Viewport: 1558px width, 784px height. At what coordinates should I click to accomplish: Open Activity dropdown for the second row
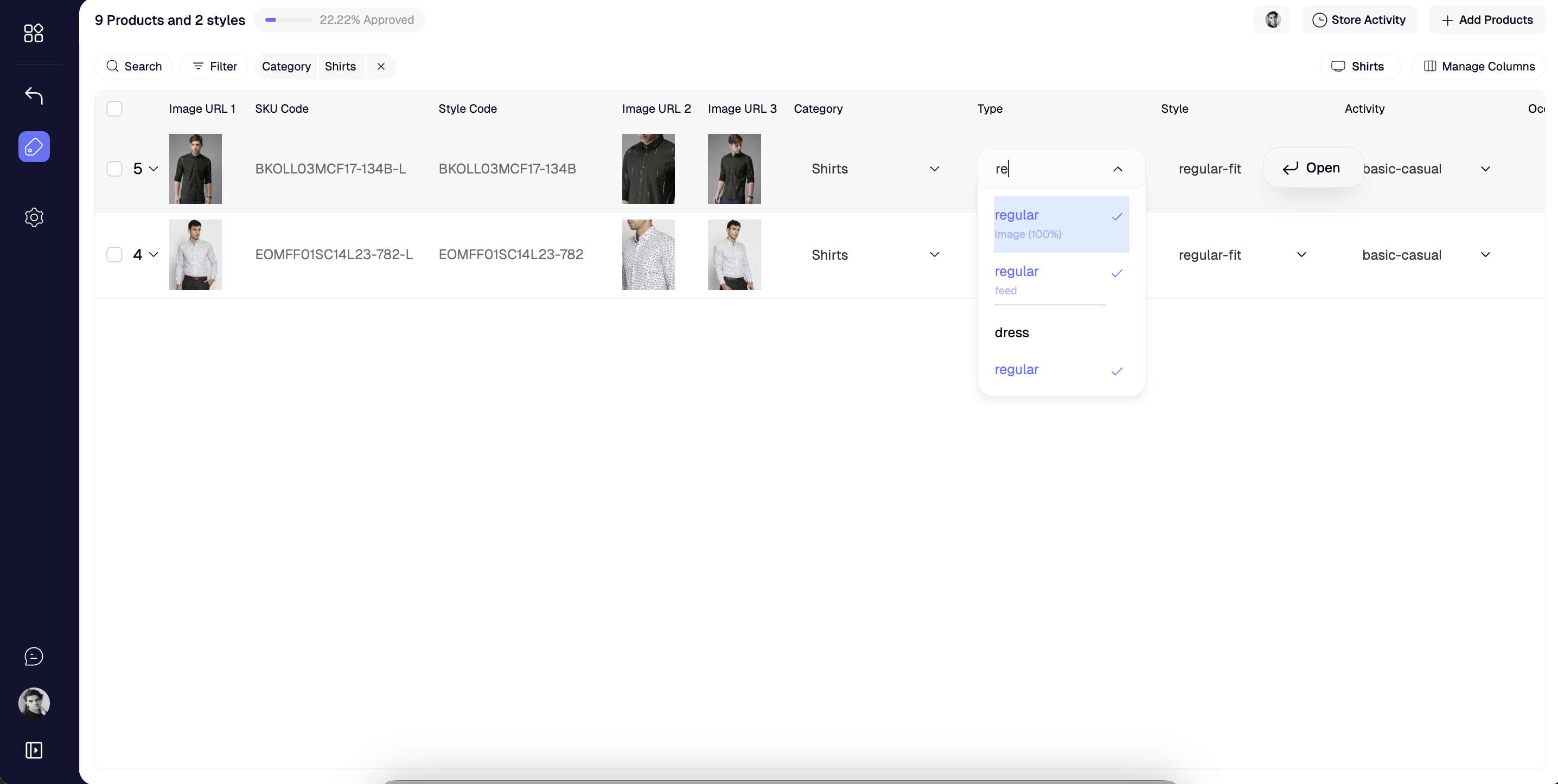(1485, 254)
